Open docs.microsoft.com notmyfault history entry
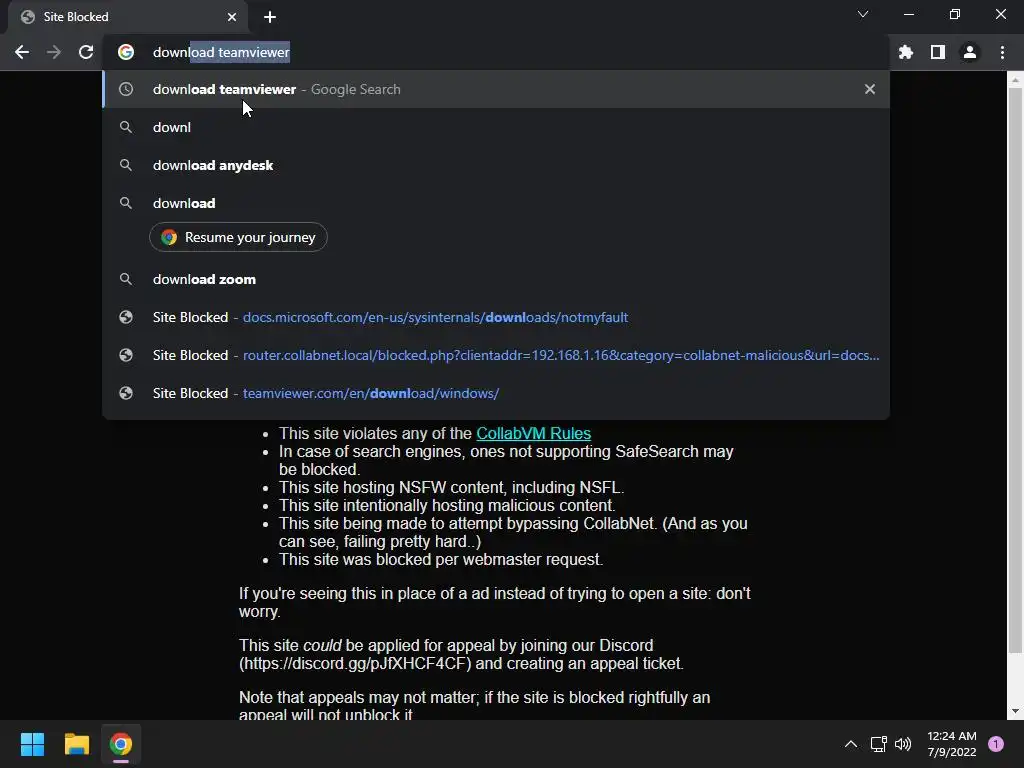 click(x=496, y=317)
